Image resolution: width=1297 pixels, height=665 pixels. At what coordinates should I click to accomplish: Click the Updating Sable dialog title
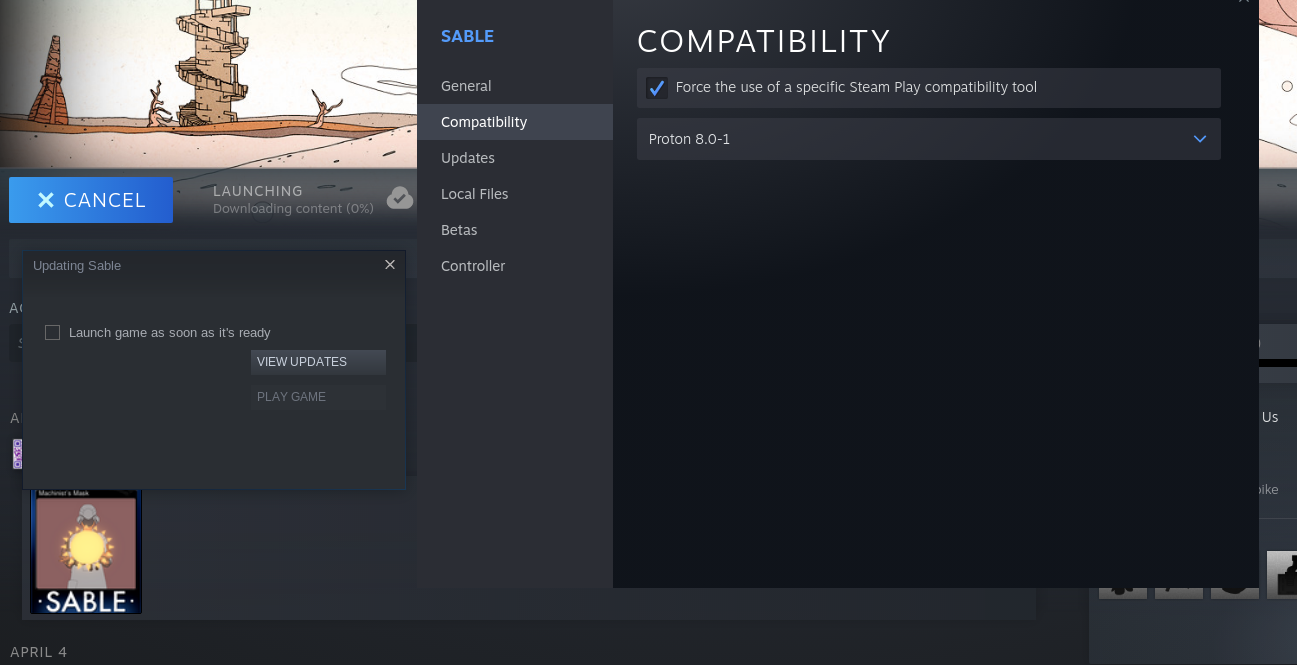77,266
